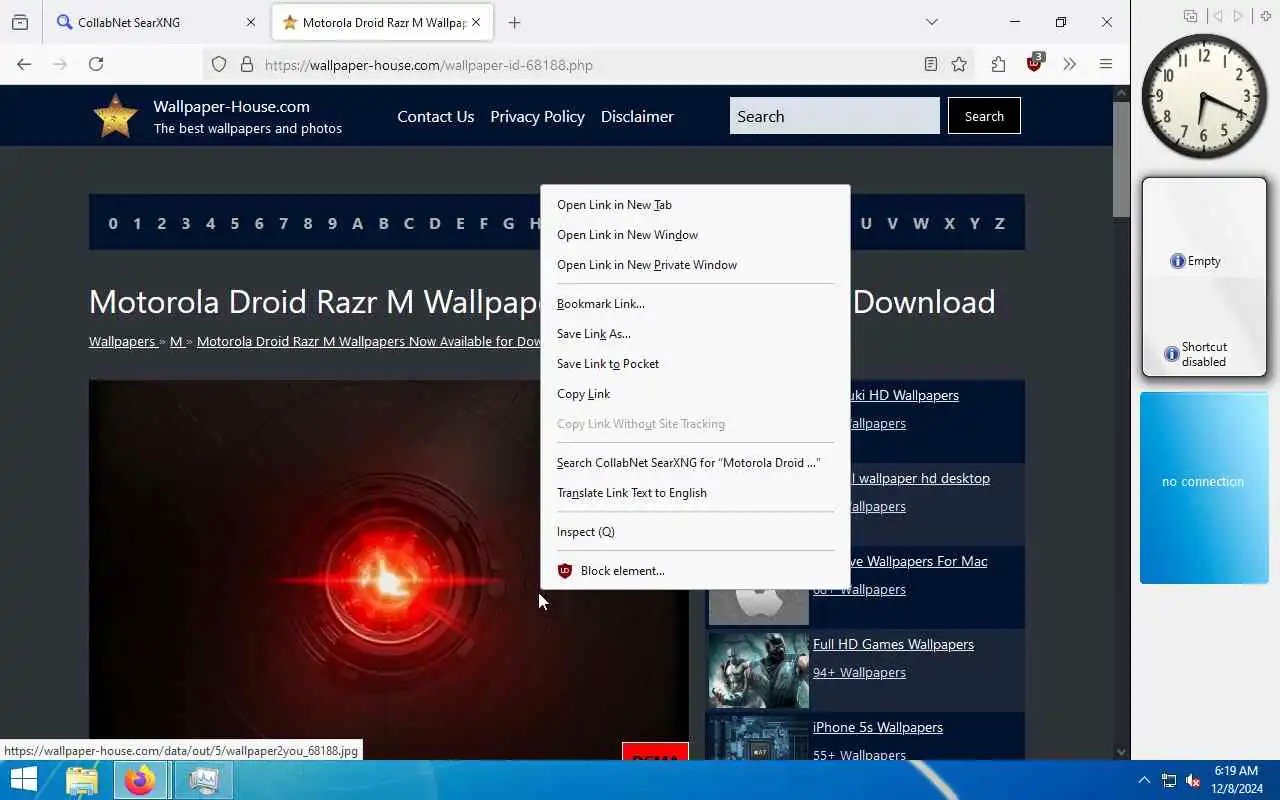Click the third pinned taskbar application icon
This screenshot has height=800, width=1280.
(x=204, y=780)
